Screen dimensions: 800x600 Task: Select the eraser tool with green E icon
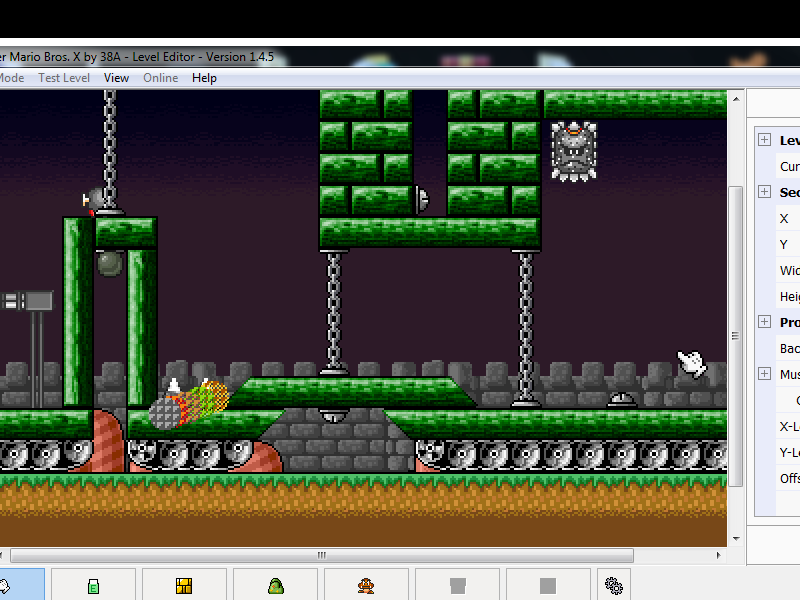pos(93,585)
